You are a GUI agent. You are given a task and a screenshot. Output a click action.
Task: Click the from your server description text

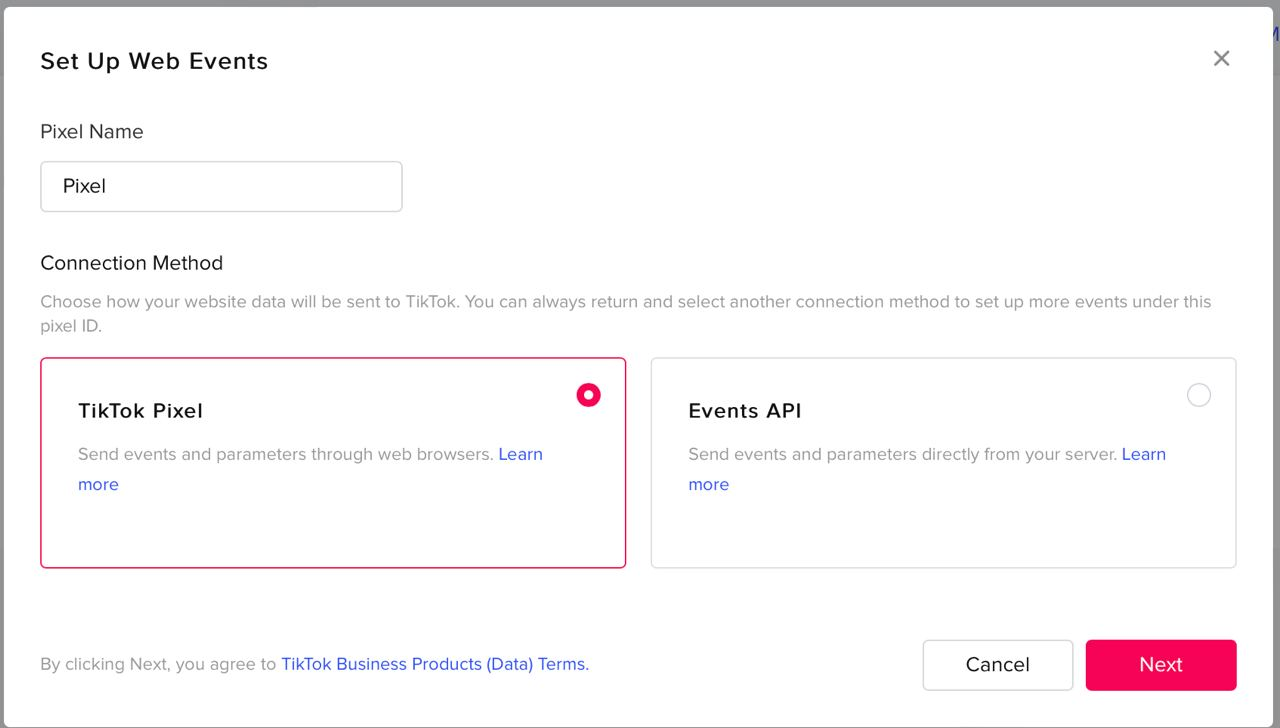(x=902, y=454)
